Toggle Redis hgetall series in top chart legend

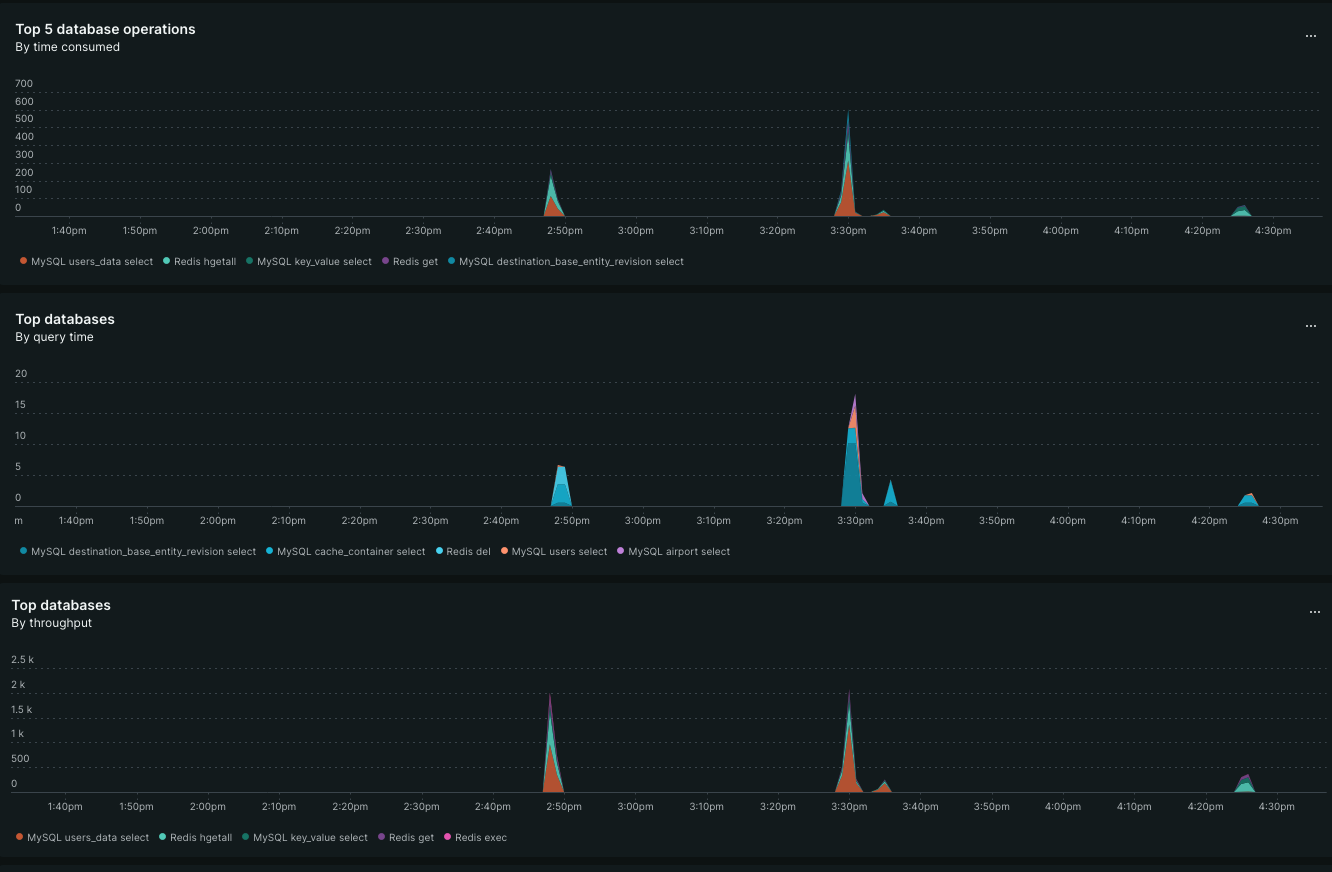point(199,261)
